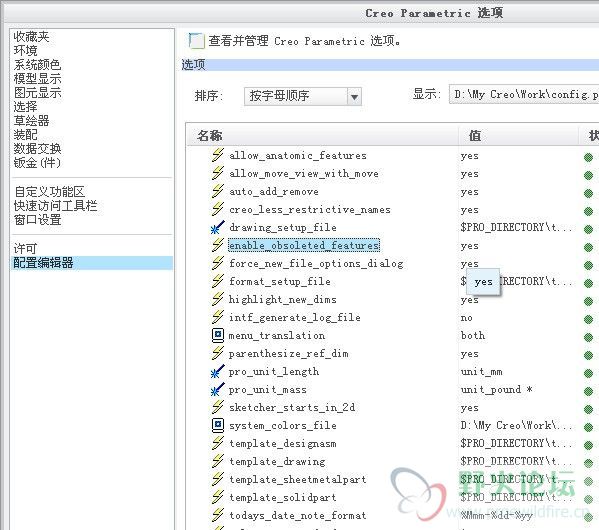599x530 pixels.
Task: Select the pro_unit_length option name
Action: click(274, 371)
